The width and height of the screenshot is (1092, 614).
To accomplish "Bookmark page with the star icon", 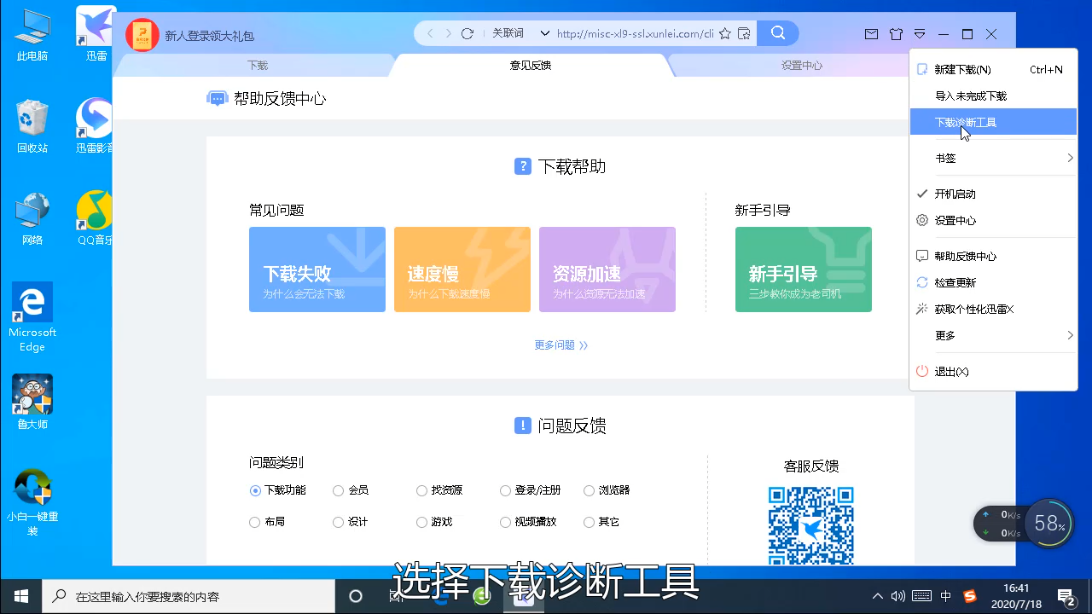I will click(724, 34).
